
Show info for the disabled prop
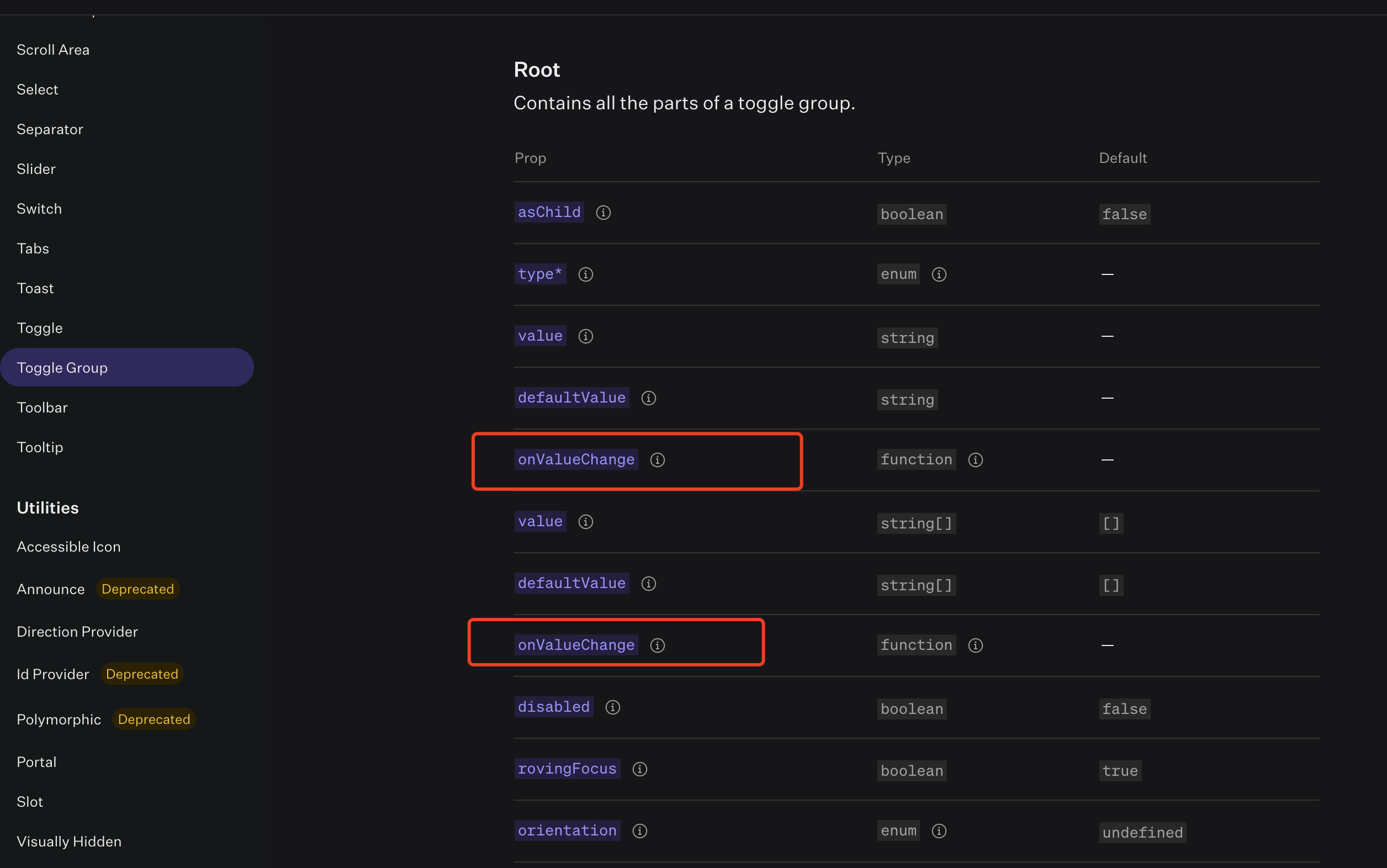pos(612,707)
